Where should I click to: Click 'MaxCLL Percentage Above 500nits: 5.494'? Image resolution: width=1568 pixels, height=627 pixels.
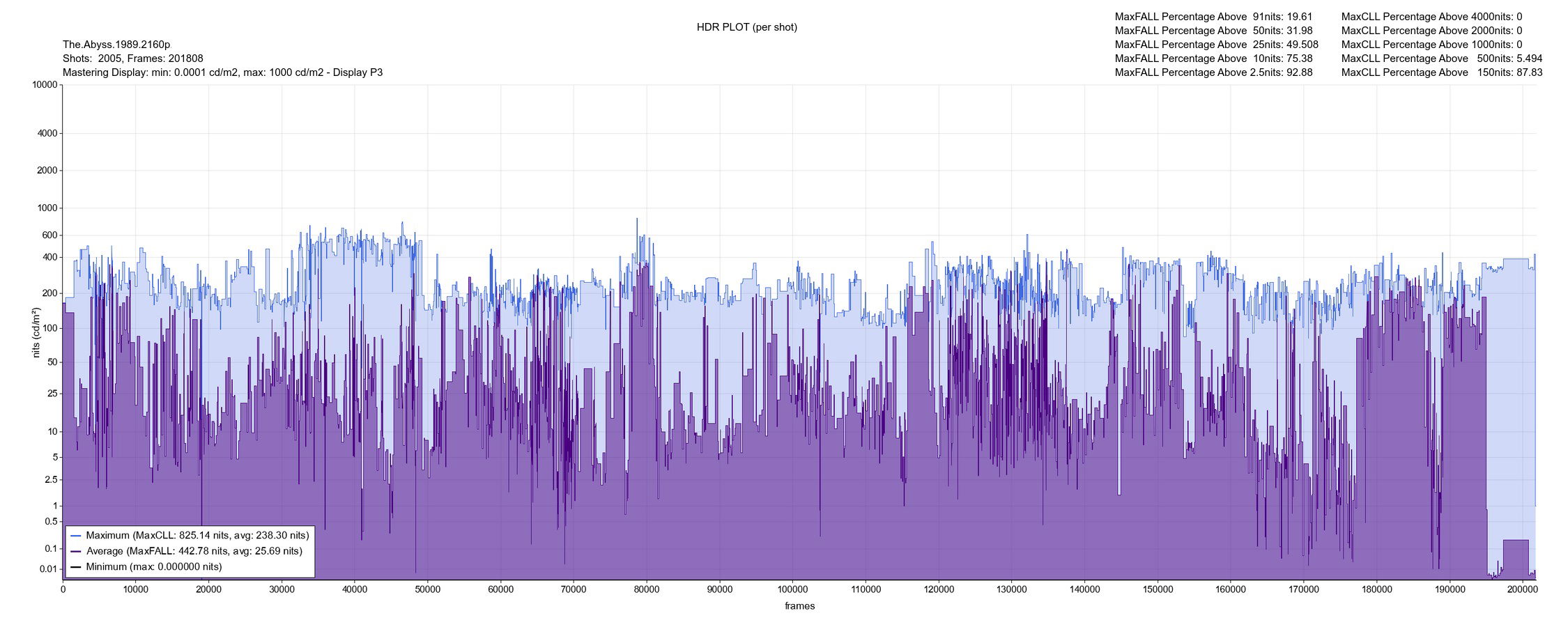1442,59
